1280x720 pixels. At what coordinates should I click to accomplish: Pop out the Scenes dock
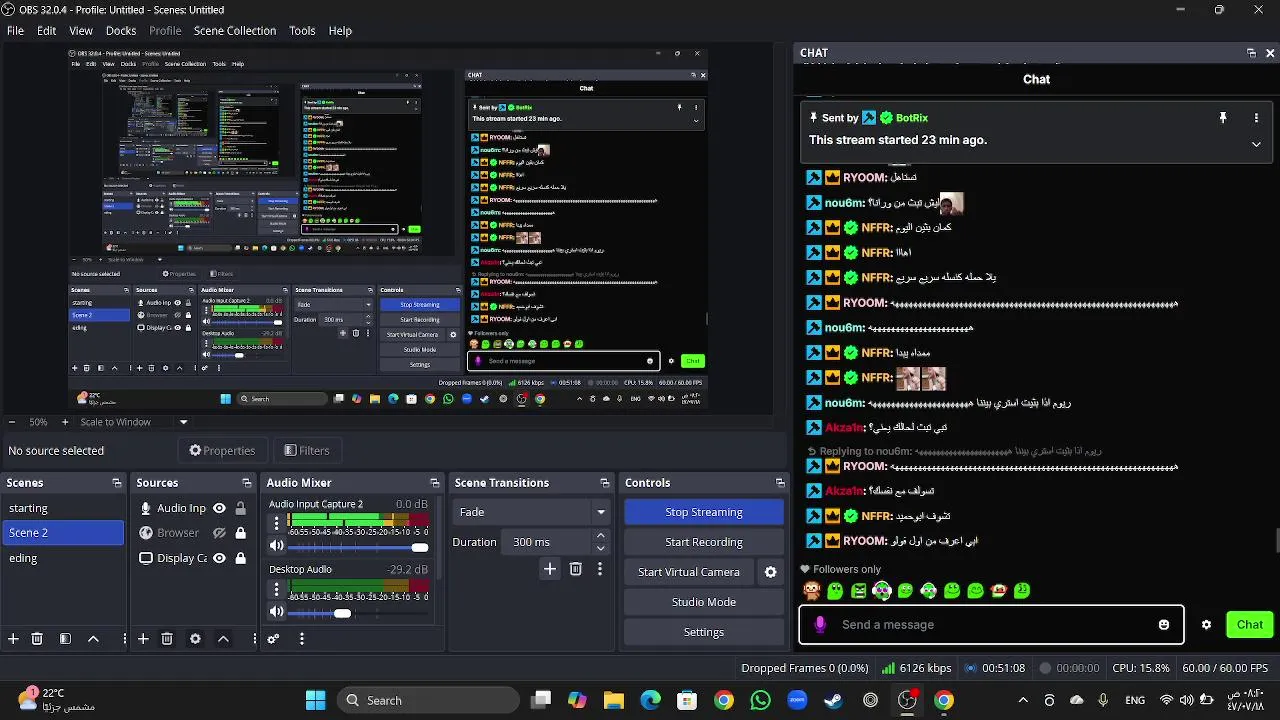click(117, 483)
